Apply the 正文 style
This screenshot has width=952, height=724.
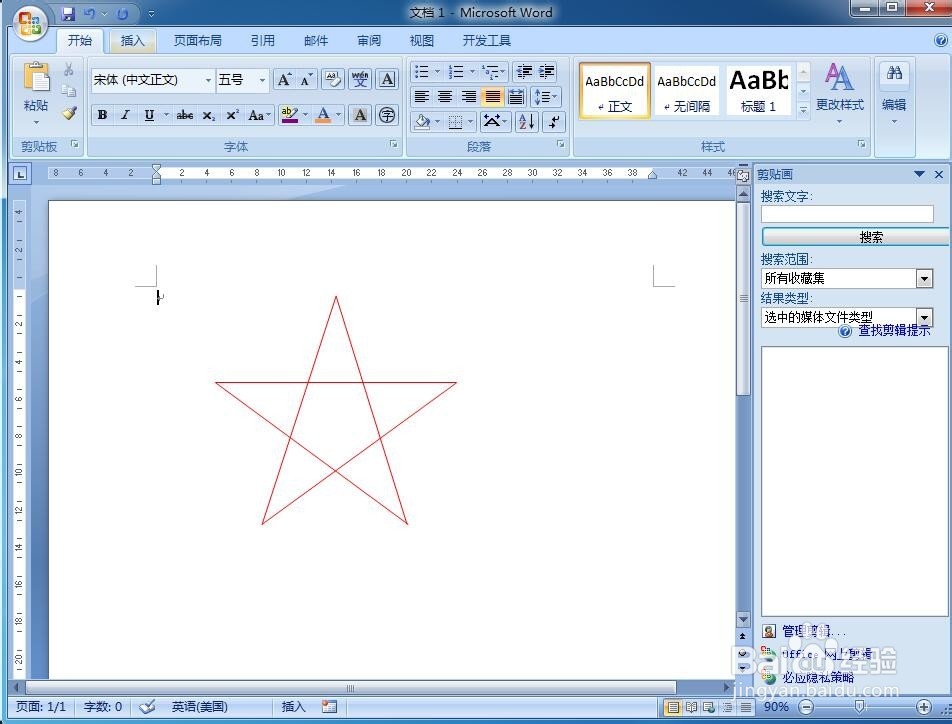(614, 90)
